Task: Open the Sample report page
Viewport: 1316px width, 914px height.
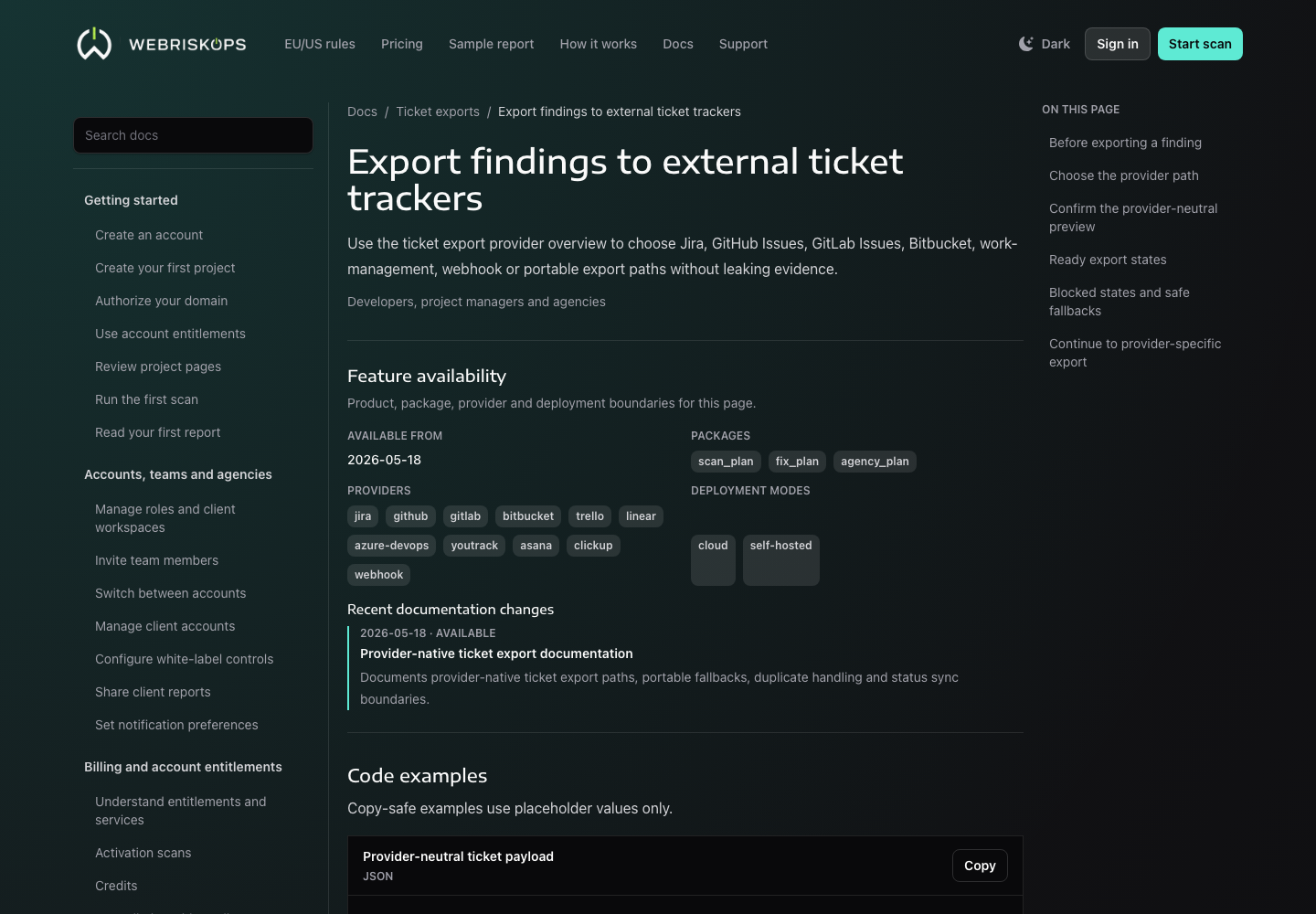Action: [x=492, y=44]
